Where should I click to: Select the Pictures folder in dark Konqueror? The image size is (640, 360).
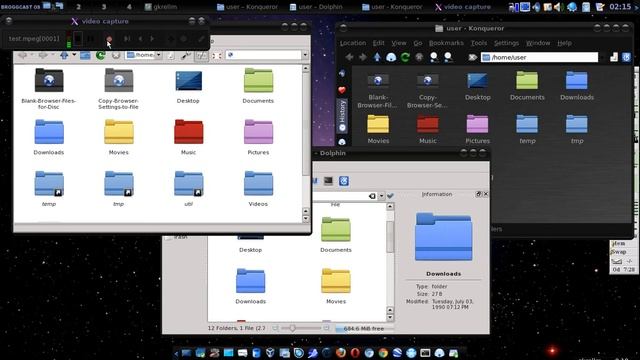[x=477, y=129]
